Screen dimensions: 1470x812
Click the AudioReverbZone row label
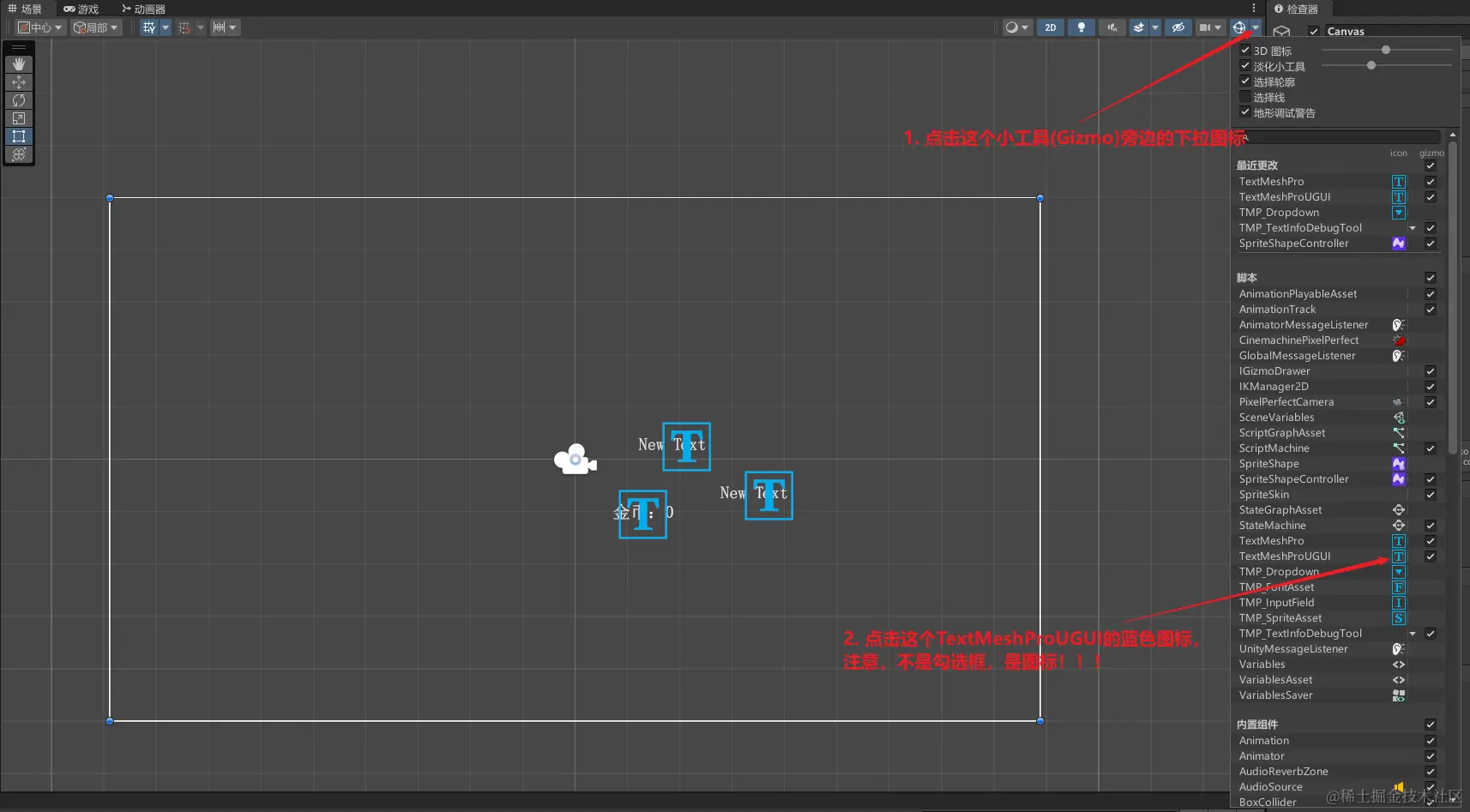pyautogui.click(x=1283, y=772)
